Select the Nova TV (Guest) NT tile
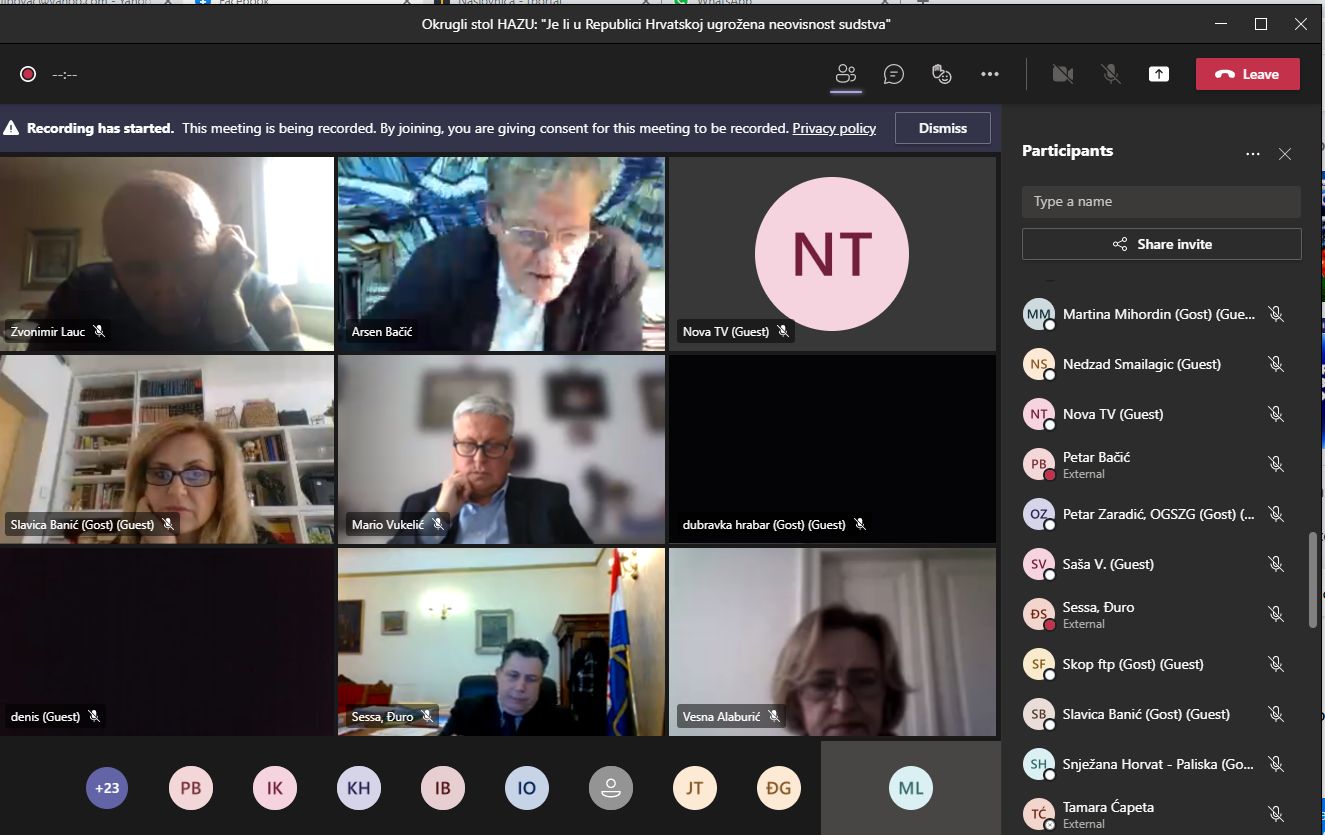Image resolution: width=1325 pixels, height=835 pixels. [x=832, y=254]
